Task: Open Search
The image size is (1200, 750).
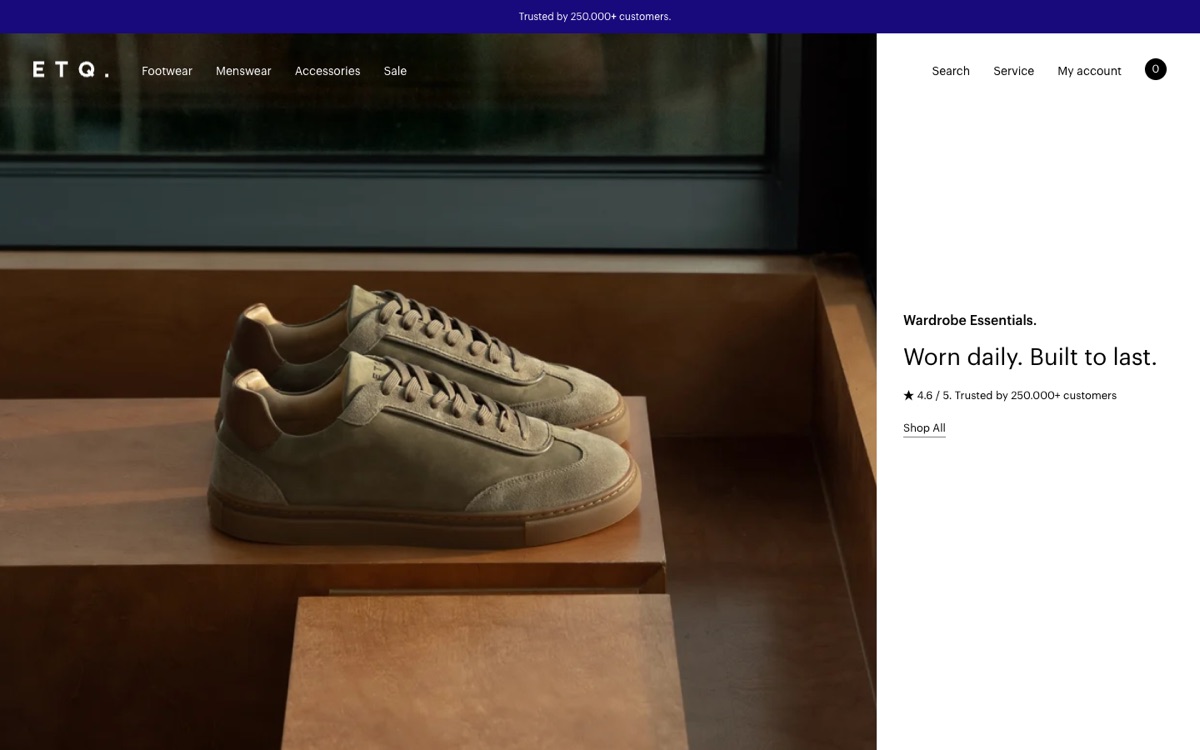Action: (x=950, y=71)
